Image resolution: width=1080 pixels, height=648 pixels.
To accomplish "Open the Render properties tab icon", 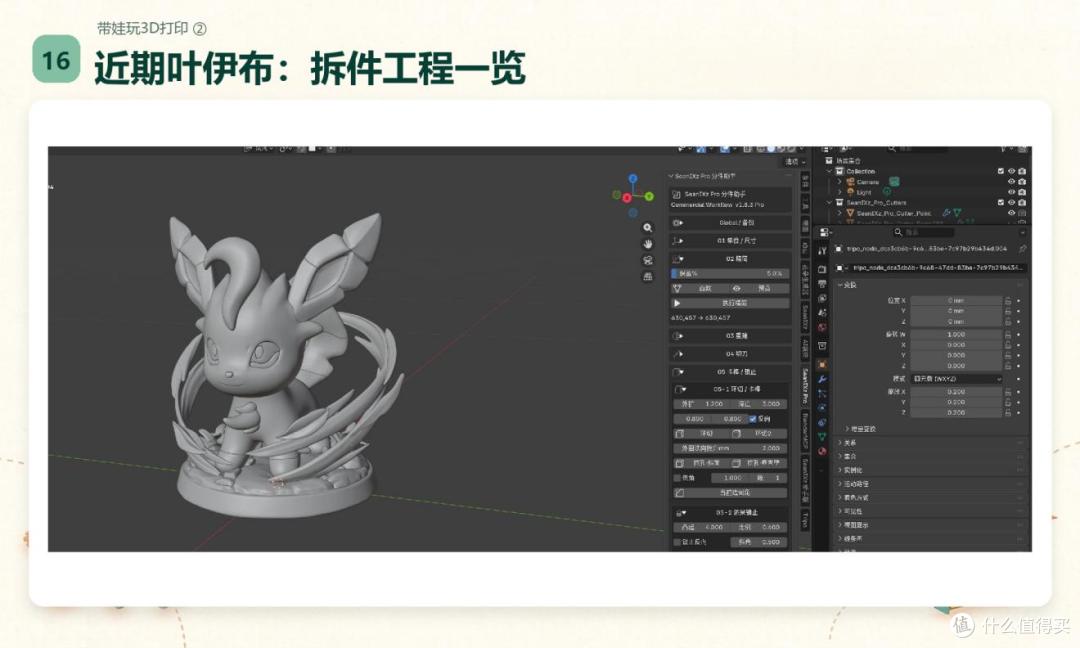I will pos(822,269).
